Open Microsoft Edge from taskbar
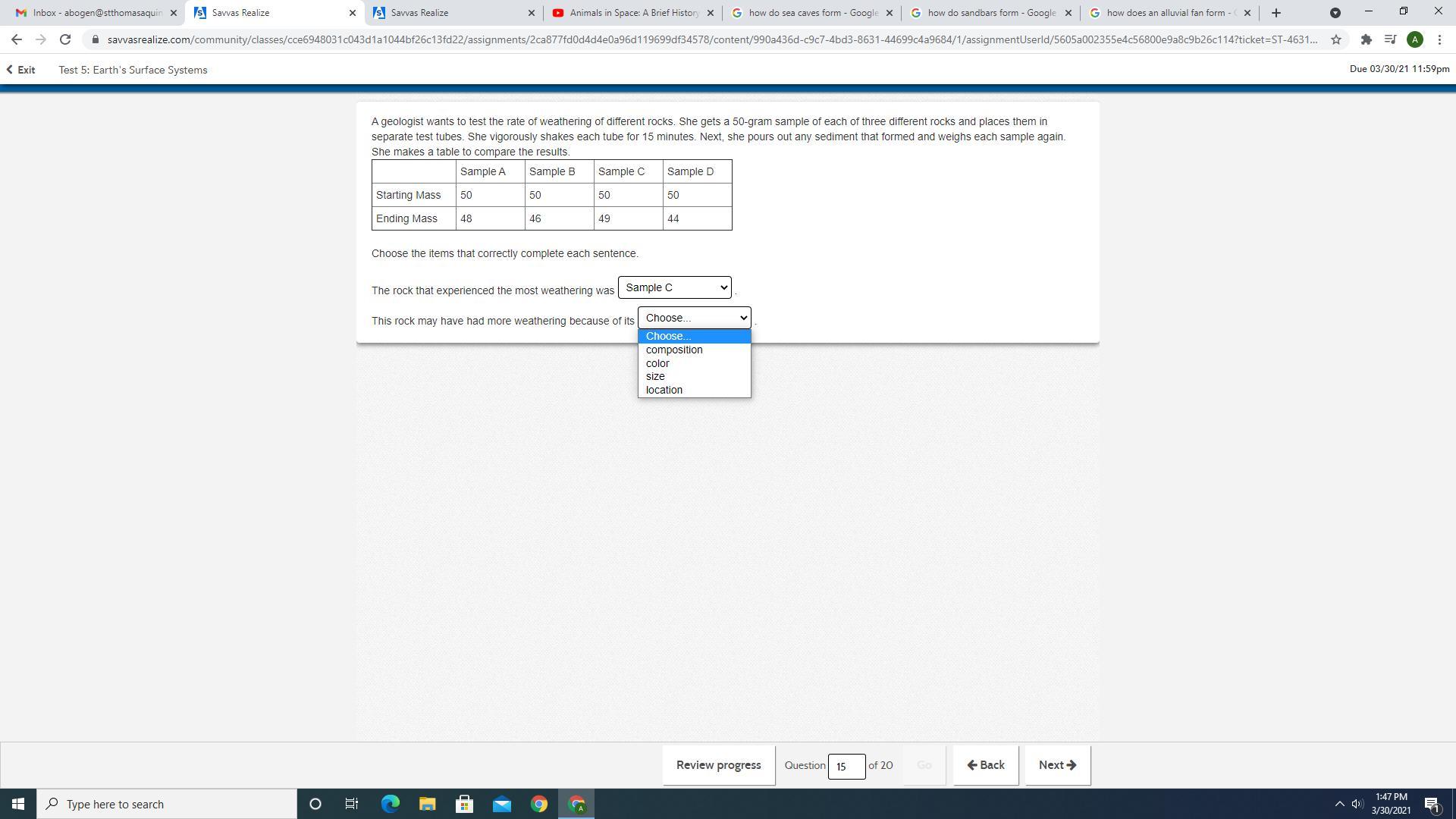Image resolution: width=1456 pixels, height=819 pixels. tap(390, 804)
